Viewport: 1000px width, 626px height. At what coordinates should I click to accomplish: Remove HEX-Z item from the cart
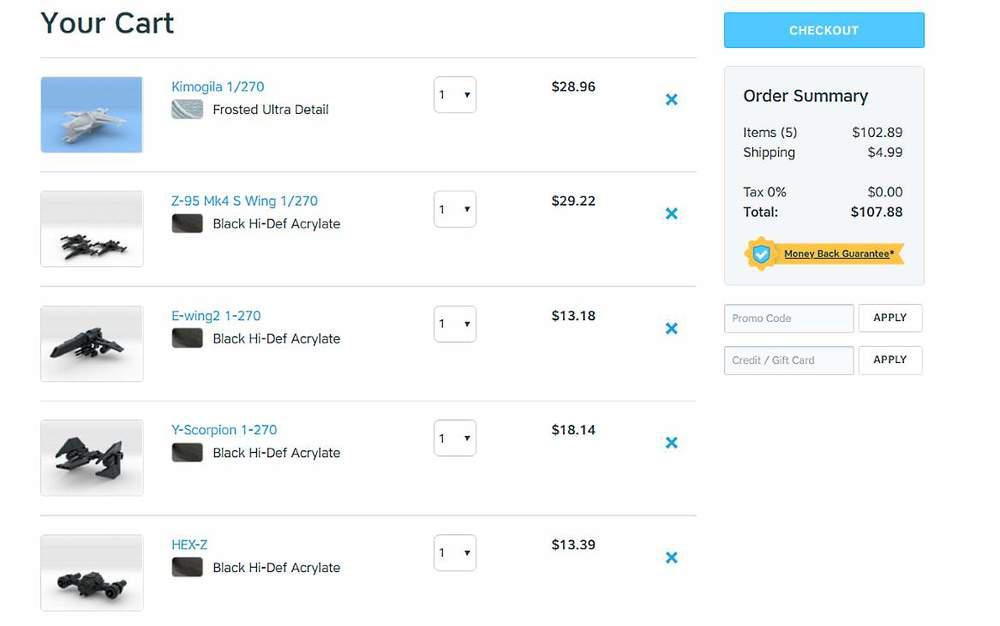(x=672, y=557)
